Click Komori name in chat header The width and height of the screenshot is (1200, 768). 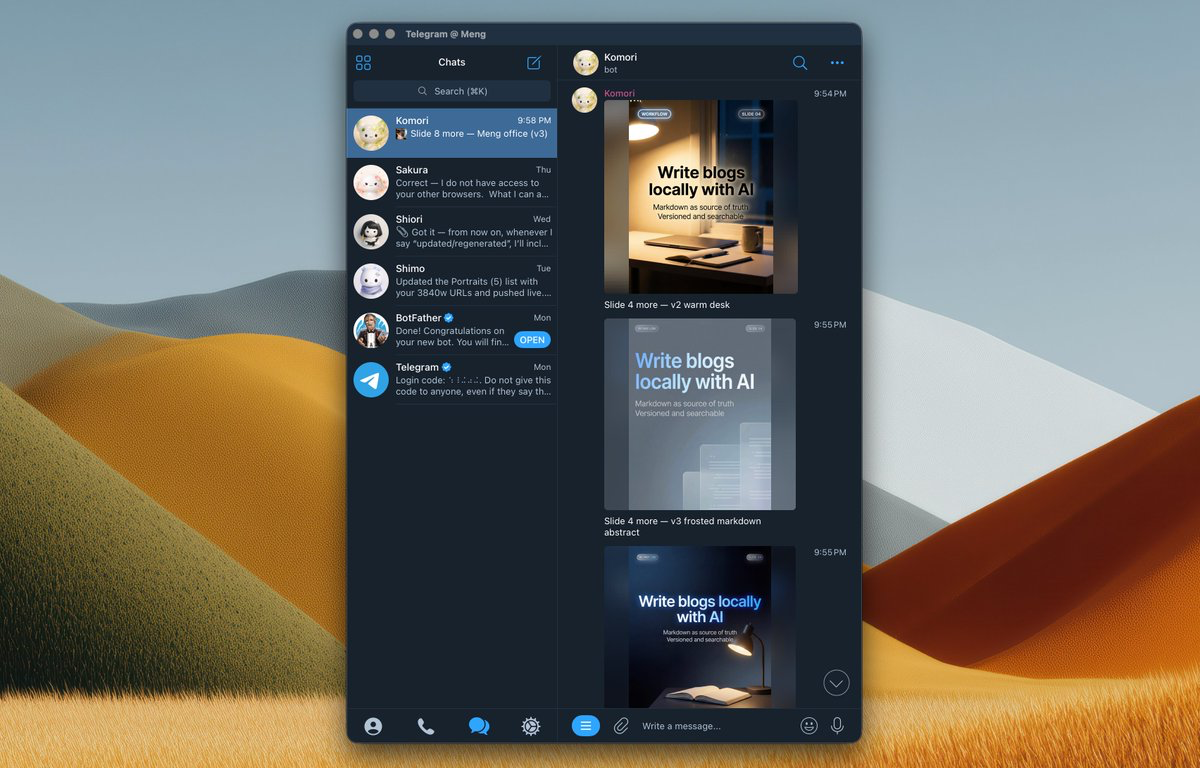[x=621, y=57]
